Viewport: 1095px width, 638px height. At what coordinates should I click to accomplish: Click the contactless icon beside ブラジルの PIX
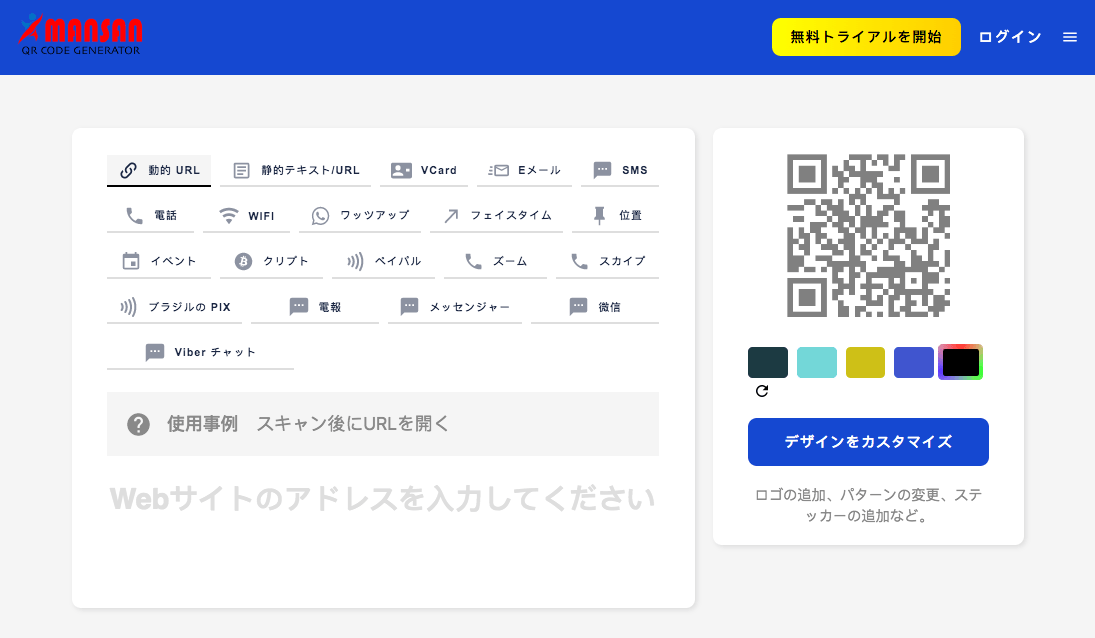pyautogui.click(x=128, y=307)
